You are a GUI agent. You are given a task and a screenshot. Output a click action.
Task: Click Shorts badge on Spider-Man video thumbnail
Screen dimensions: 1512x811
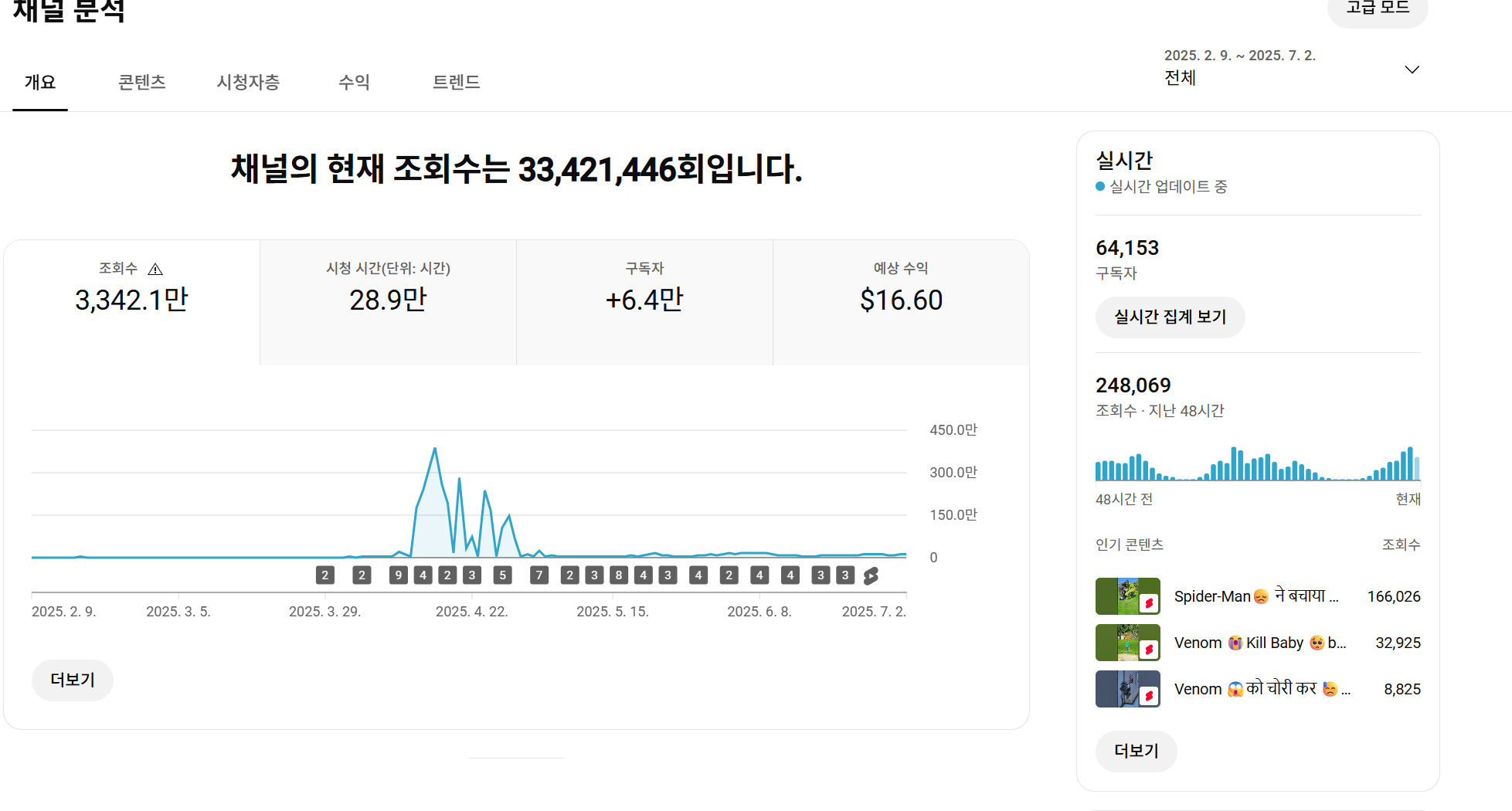pos(1149,603)
